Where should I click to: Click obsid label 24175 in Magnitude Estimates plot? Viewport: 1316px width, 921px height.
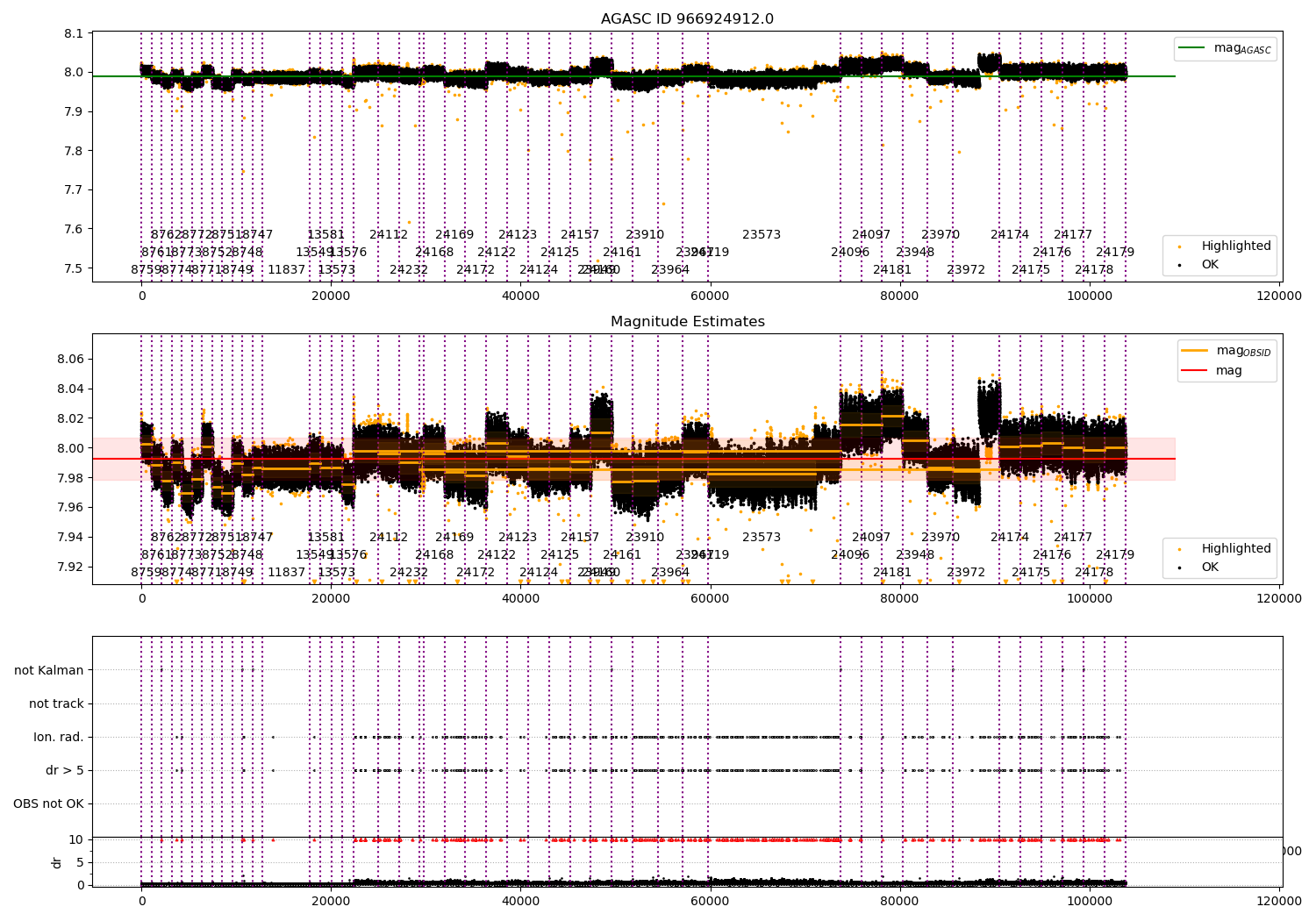pos(1031,573)
